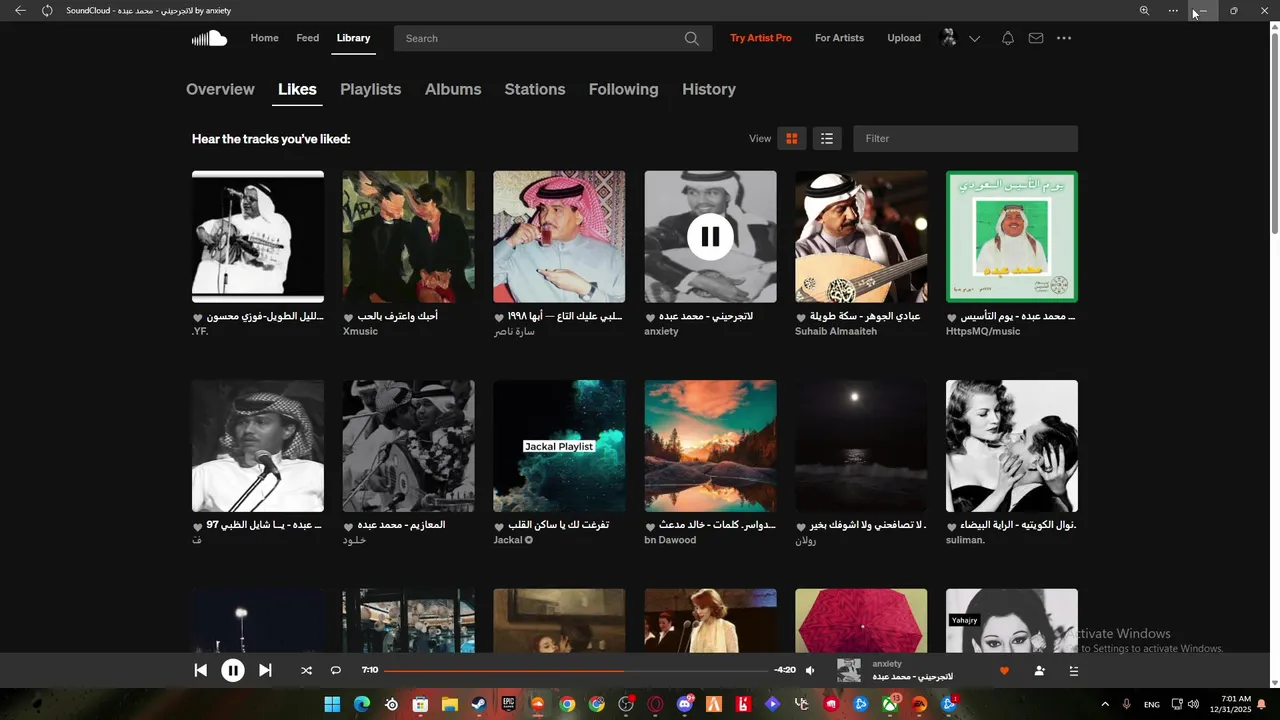
Task: Seek on the track progress bar
Action: 575,671
